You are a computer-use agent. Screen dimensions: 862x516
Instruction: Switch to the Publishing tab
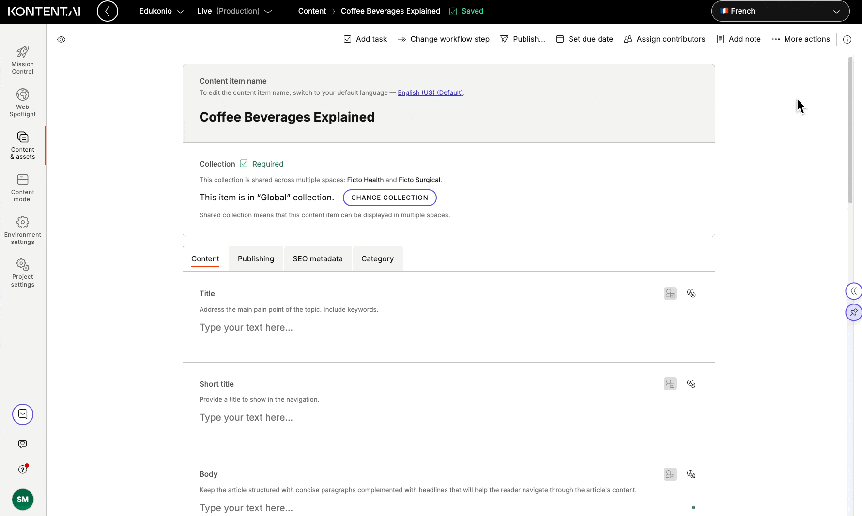pos(256,258)
